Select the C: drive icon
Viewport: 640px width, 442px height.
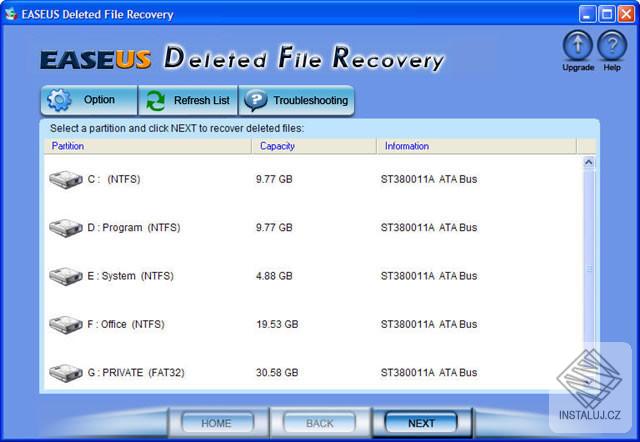(x=66, y=180)
